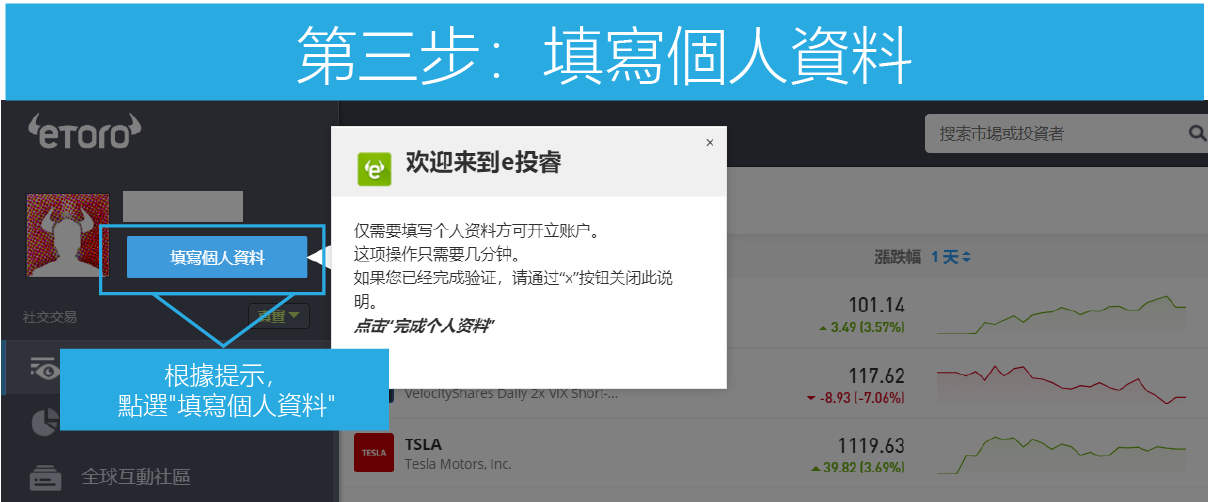
Task: Click the TSLA red logo icon
Action: point(374,452)
